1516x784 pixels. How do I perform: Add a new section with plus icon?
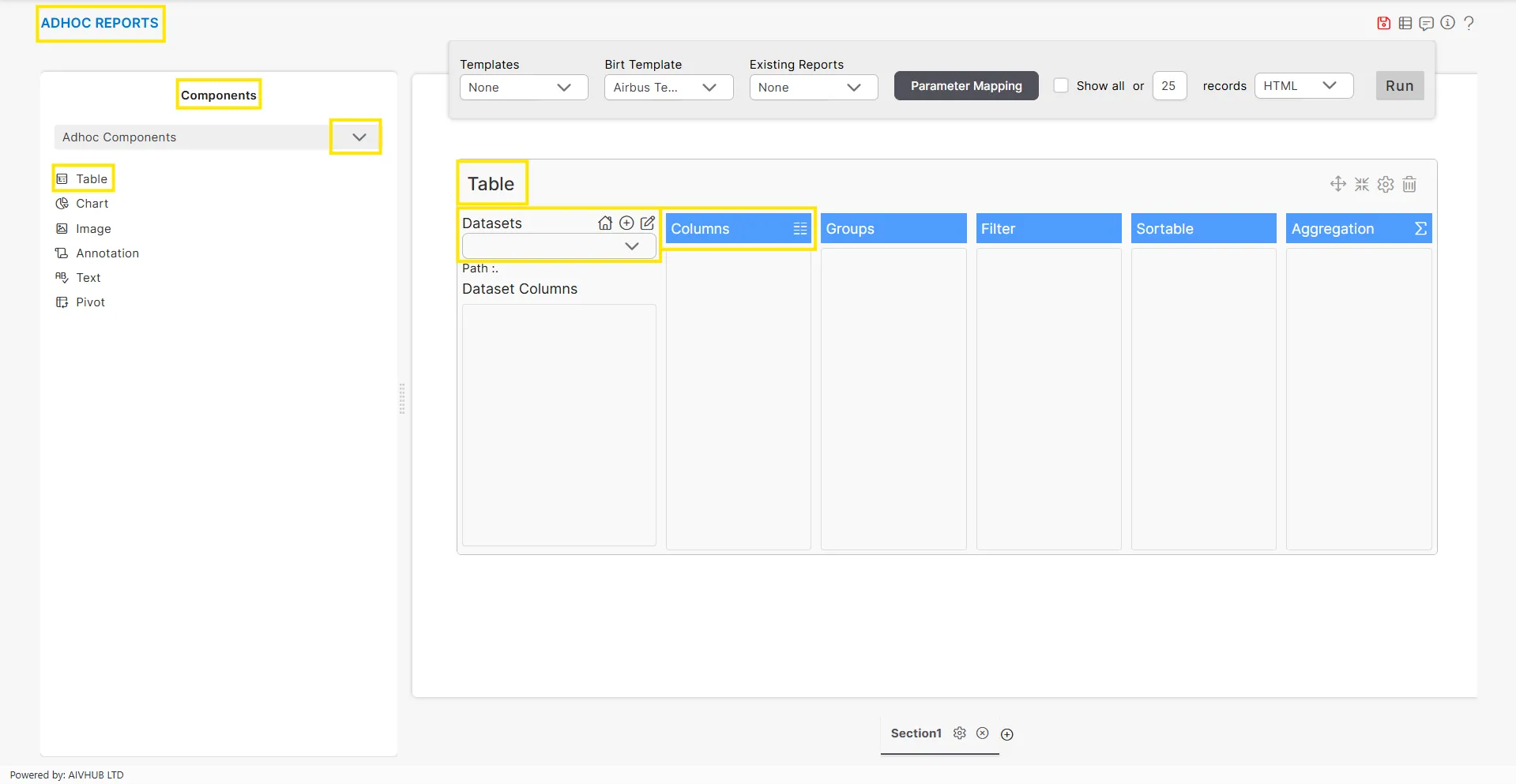[x=1007, y=734]
